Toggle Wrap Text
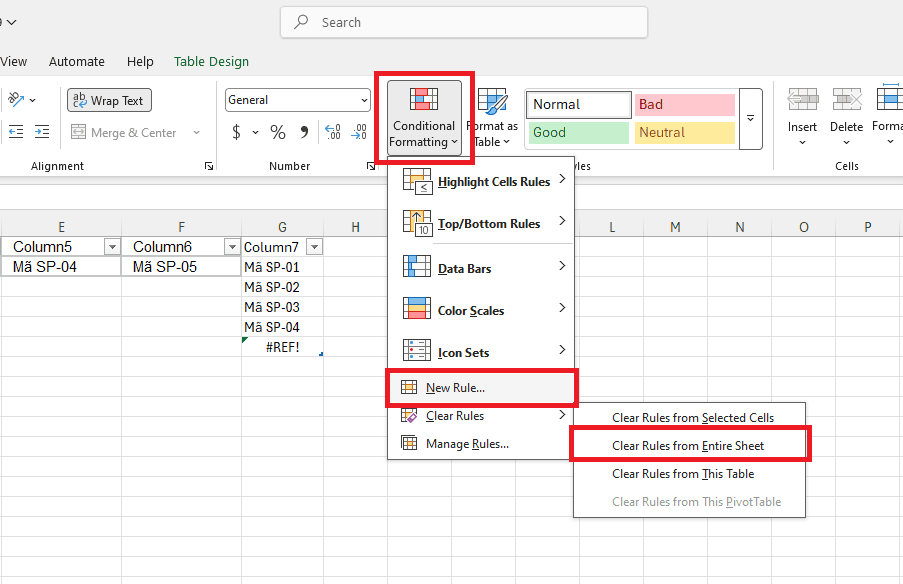Screen dimensions: 903x584 click(109, 100)
